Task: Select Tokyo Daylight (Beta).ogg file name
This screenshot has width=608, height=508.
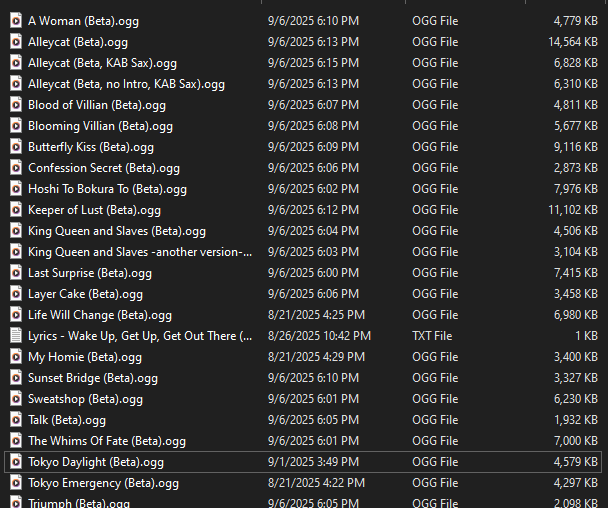Action: [x=96, y=462]
